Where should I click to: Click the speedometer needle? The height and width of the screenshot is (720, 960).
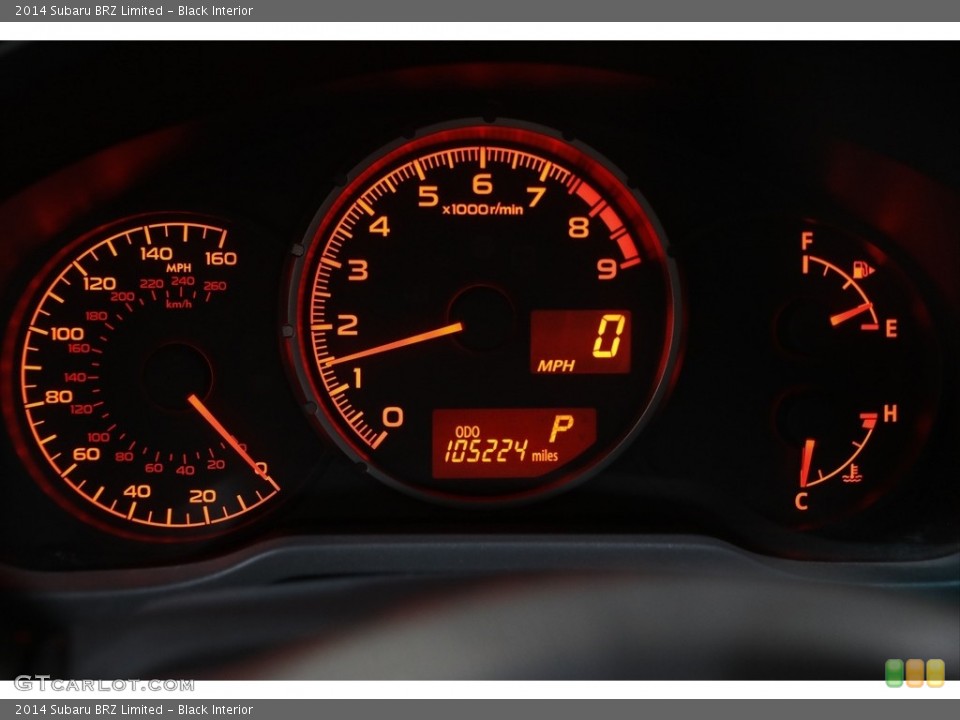pyautogui.click(x=233, y=442)
